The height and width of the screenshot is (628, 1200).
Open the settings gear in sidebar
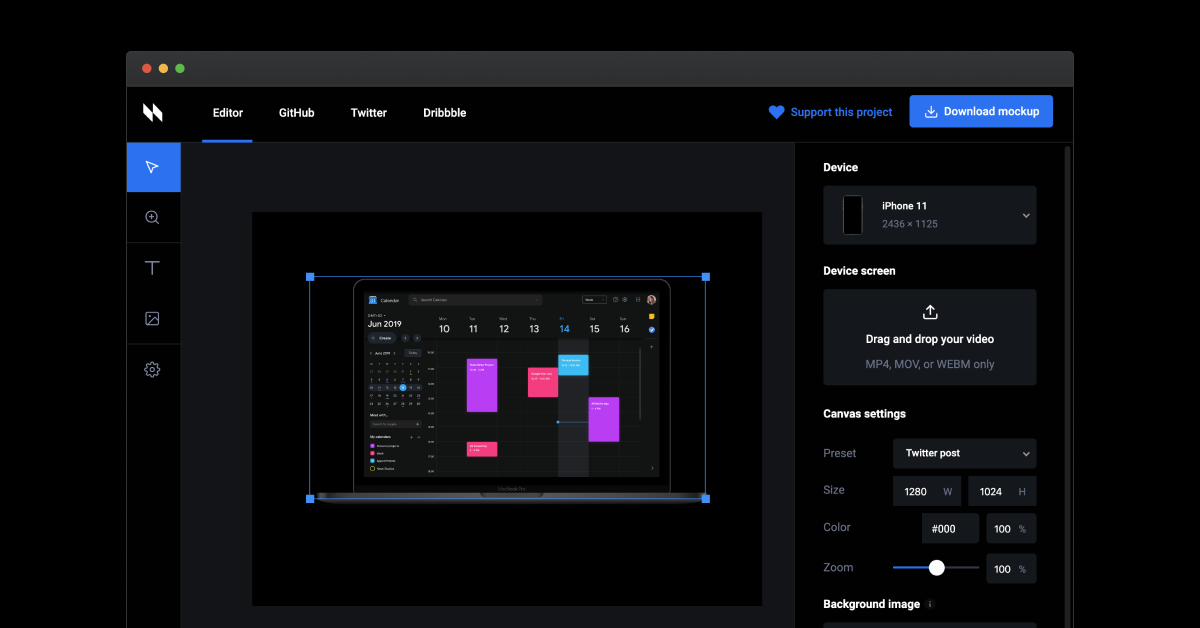pyautogui.click(x=153, y=370)
